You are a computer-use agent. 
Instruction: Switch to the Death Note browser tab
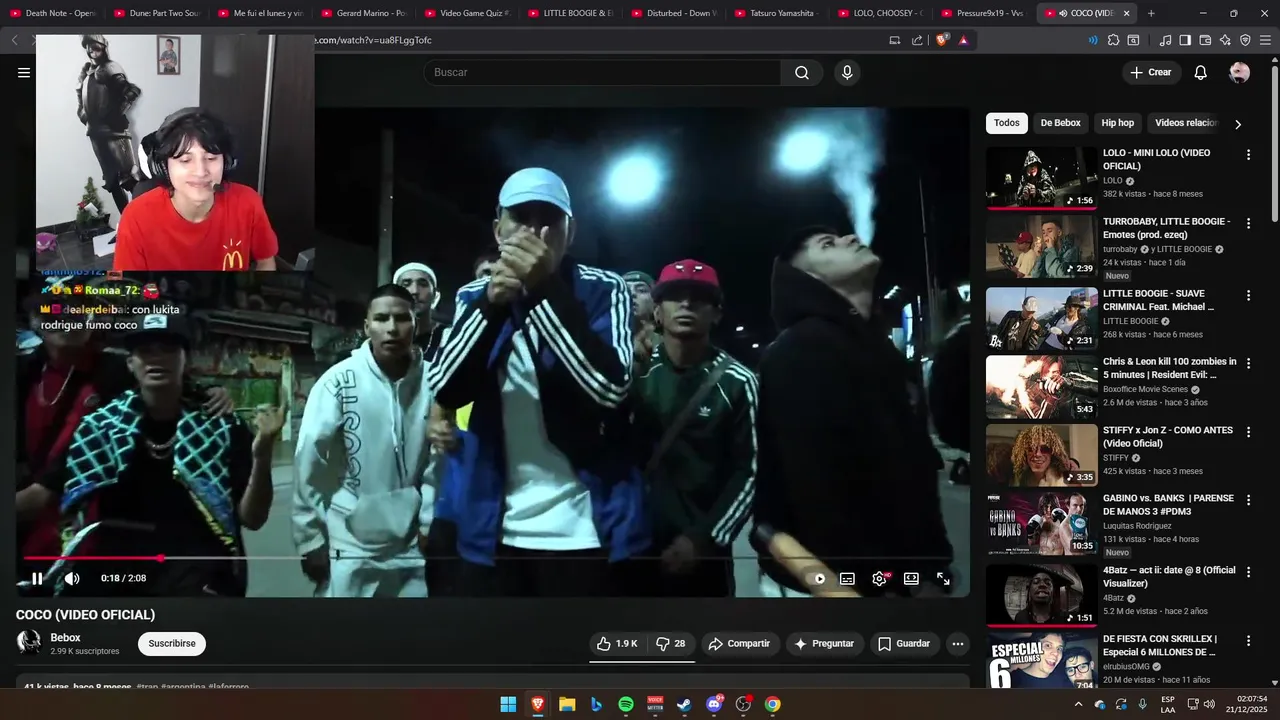52,13
